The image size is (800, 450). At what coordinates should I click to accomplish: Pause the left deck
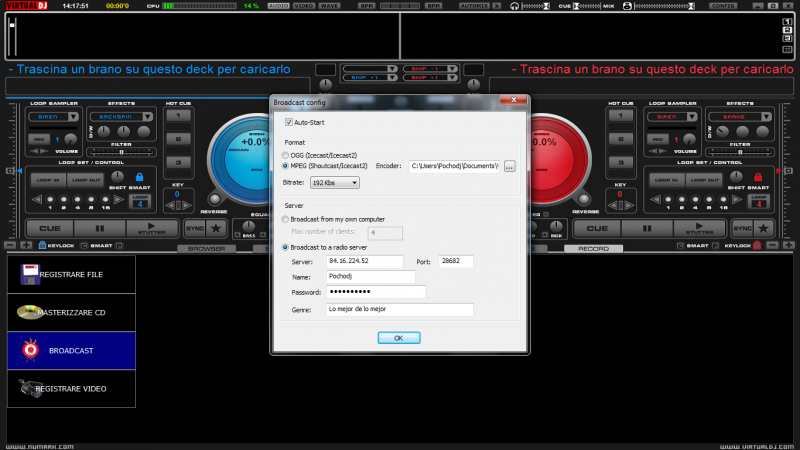coord(100,229)
